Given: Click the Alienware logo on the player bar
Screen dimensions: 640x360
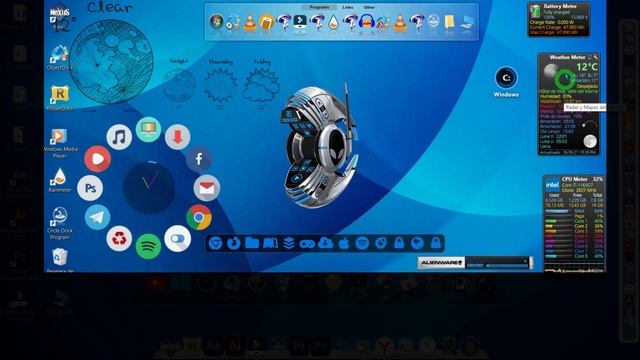Looking at the screenshot, I should (x=441, y=262).
